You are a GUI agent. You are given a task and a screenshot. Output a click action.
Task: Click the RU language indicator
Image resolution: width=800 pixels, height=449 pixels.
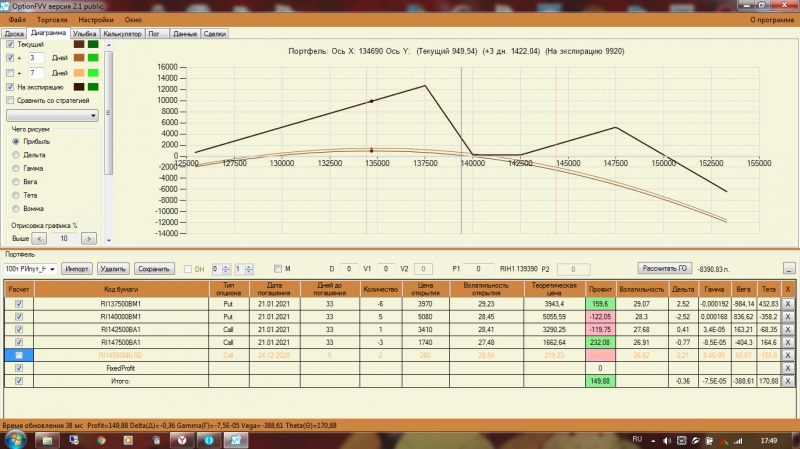(637, 439)
